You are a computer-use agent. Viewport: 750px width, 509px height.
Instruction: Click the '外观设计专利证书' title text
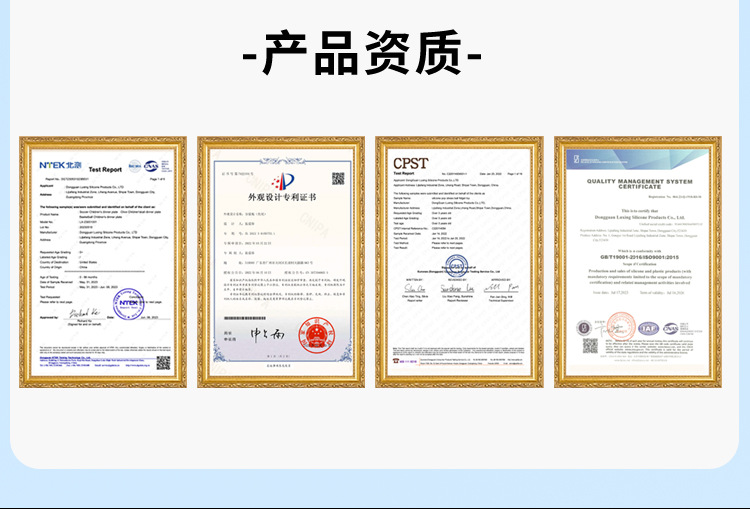click(x=282, y=197)
